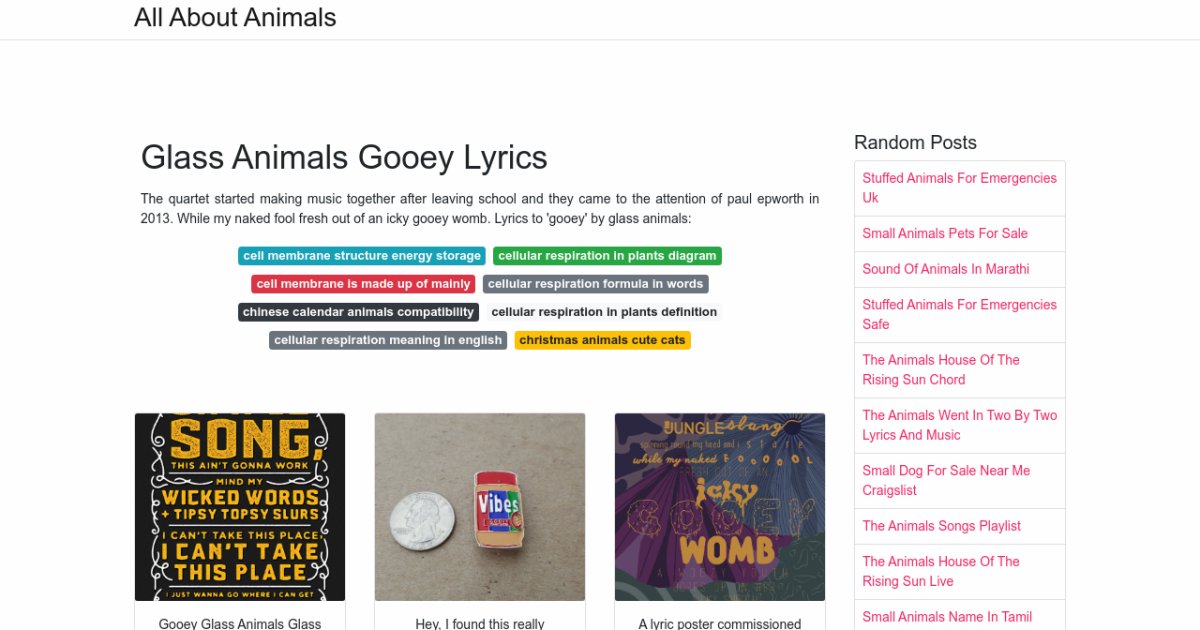
Task: View the Vibes peanut butter pin photo
Action: click(480, 507)
